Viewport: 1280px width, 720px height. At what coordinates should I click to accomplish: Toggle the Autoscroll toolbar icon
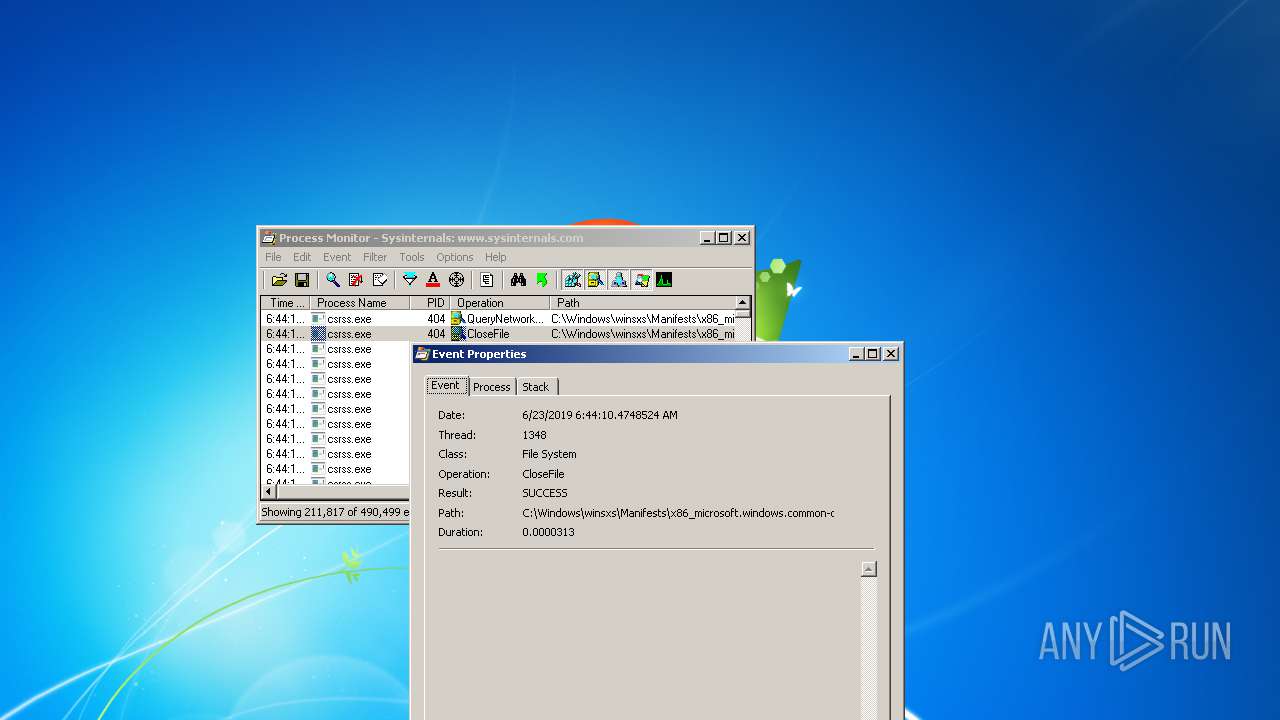pyautogui.click(x=356, y=280)
